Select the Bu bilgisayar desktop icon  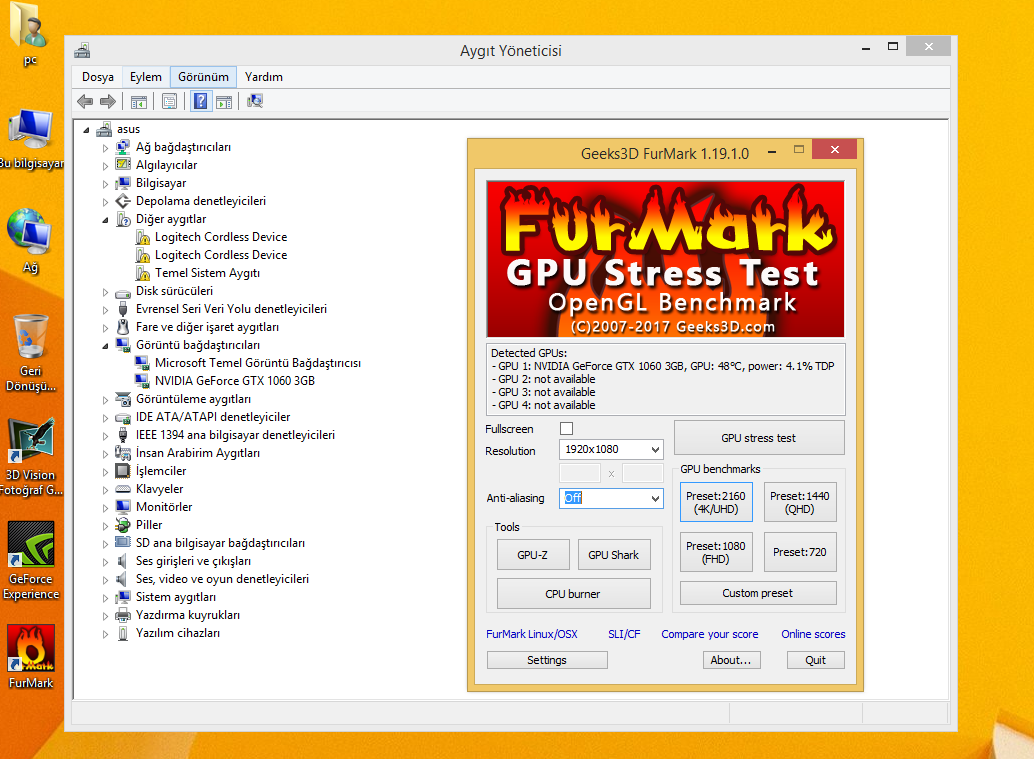tap(30, 139)
